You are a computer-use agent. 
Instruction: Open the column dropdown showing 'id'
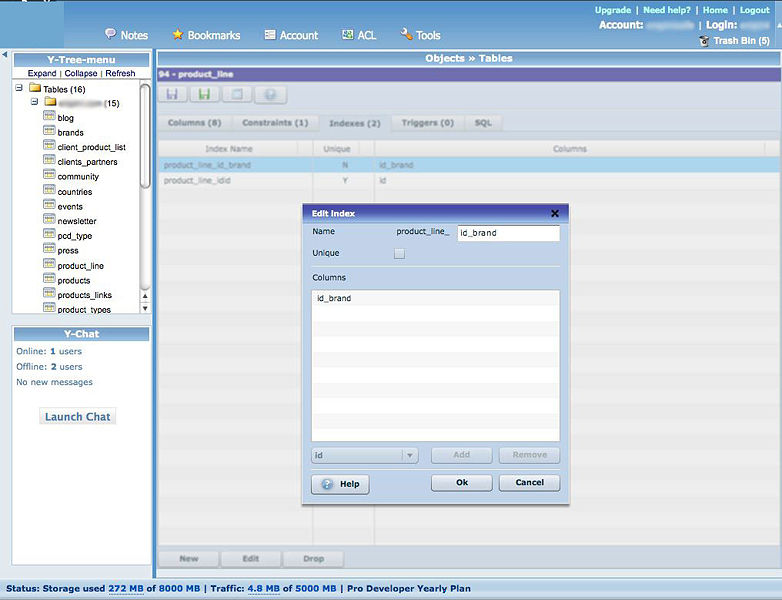point(364,455)
